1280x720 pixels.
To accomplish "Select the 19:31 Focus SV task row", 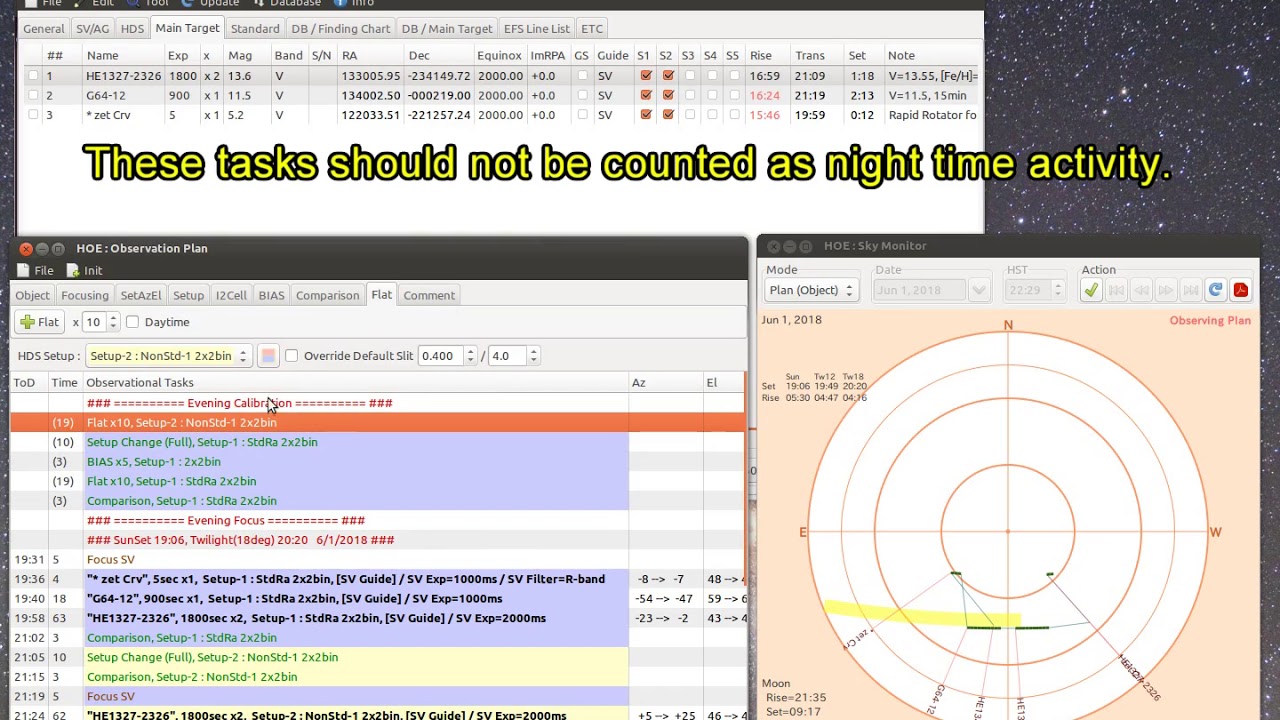I will pyautogui.click(x=378, y=559).
